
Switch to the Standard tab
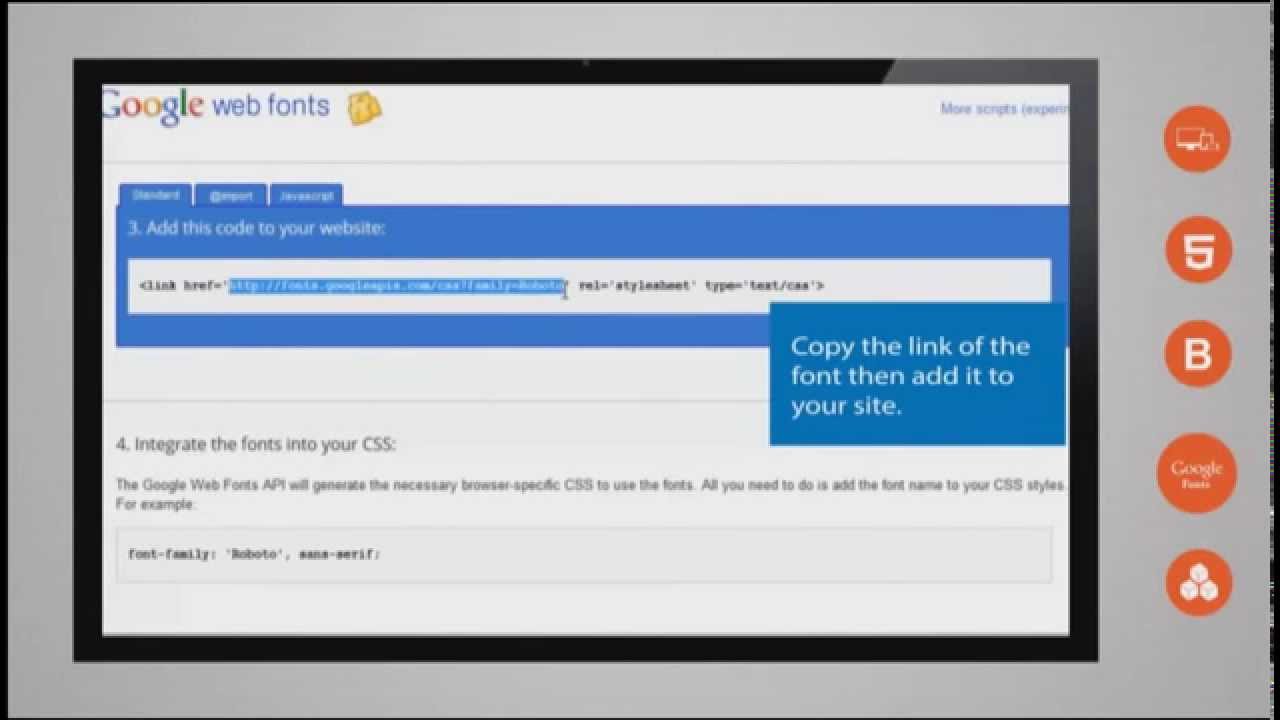pyautogui.click(x=155, y=195)
